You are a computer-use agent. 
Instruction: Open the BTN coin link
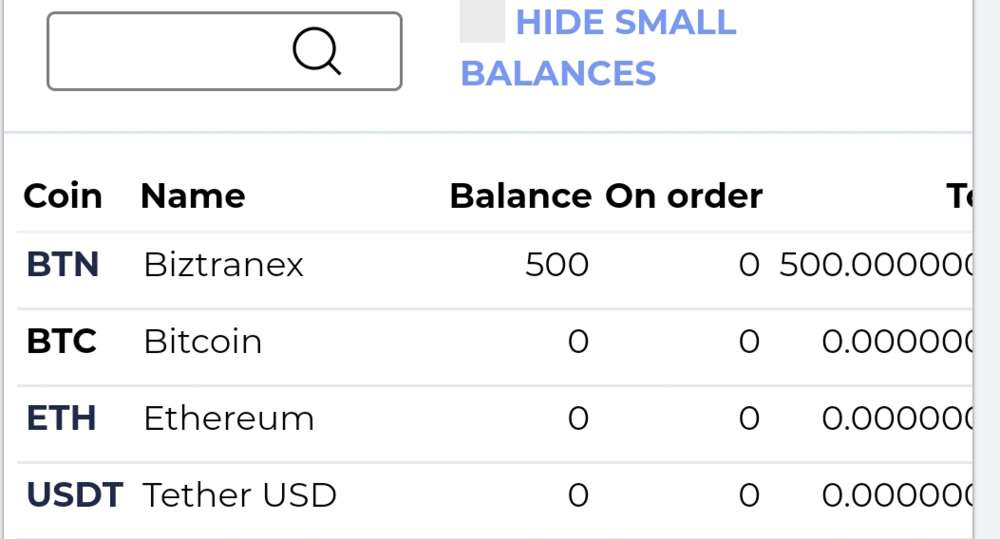click(x=62, y=265)
